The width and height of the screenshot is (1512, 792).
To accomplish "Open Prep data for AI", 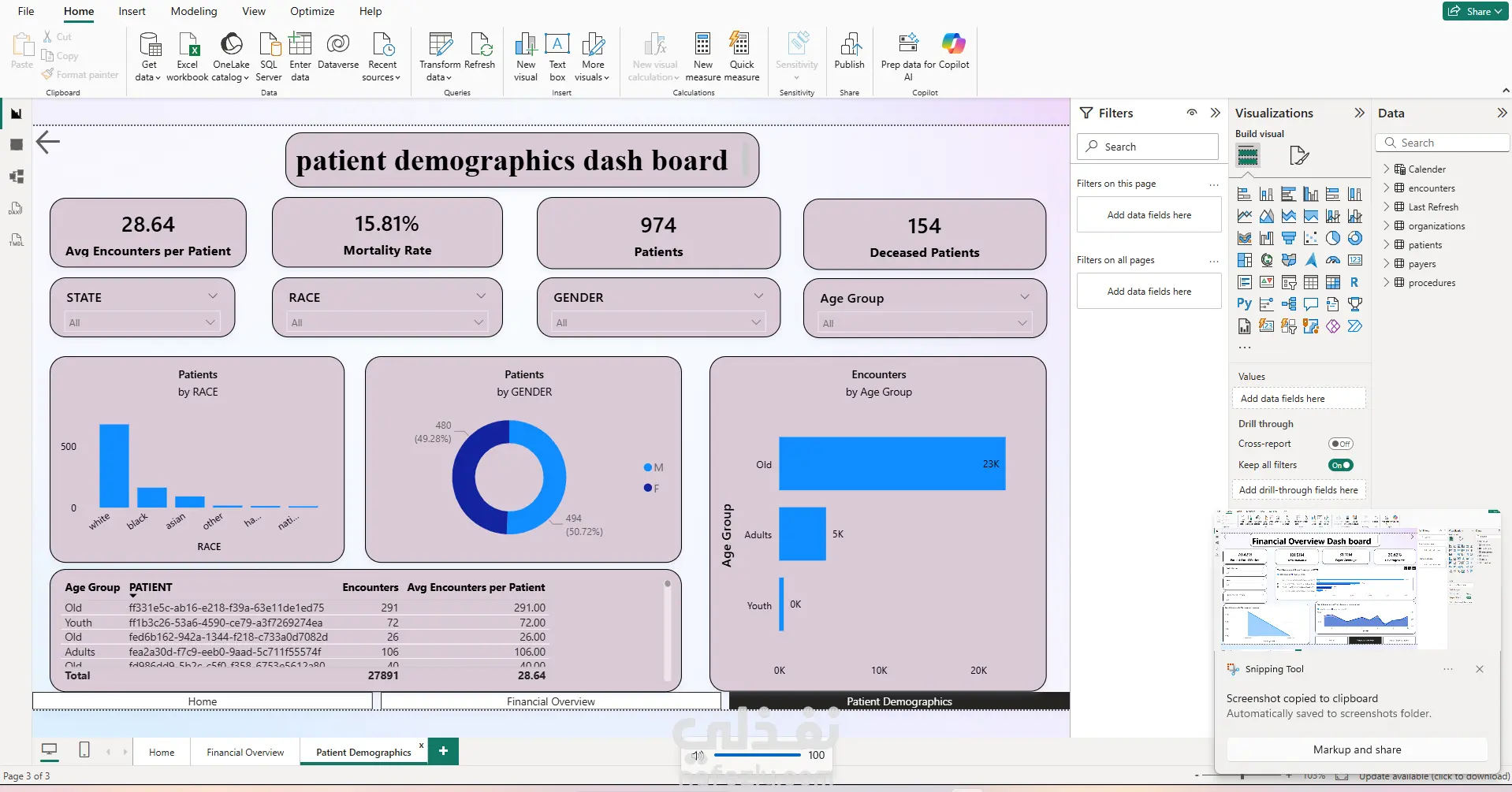I will pos(908,57).
